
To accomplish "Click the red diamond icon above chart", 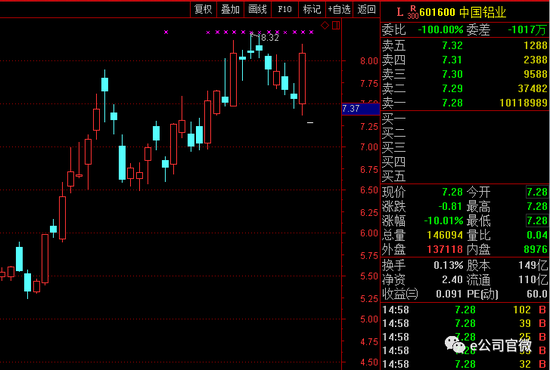I will pyautogui.click(x=325, y=25).
